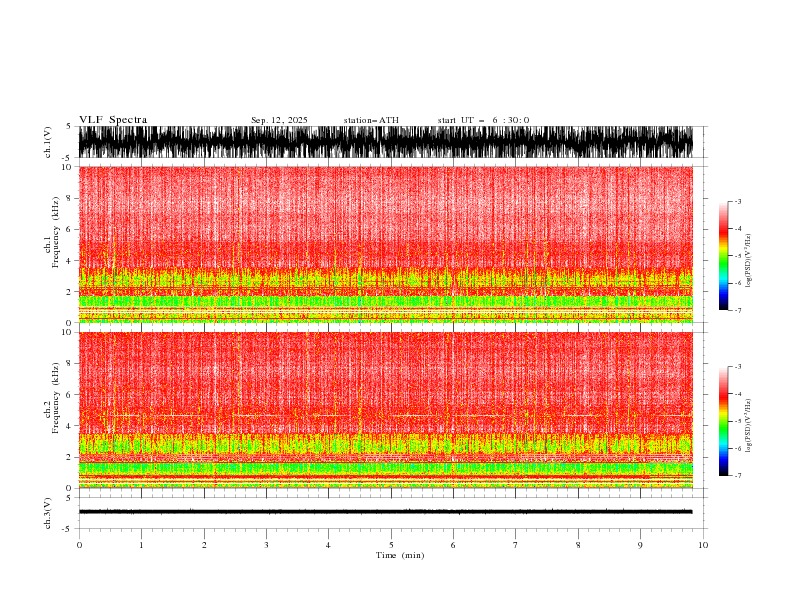Click time axis tick label '8'
The image size is (792, 612).
coord(578,545)
